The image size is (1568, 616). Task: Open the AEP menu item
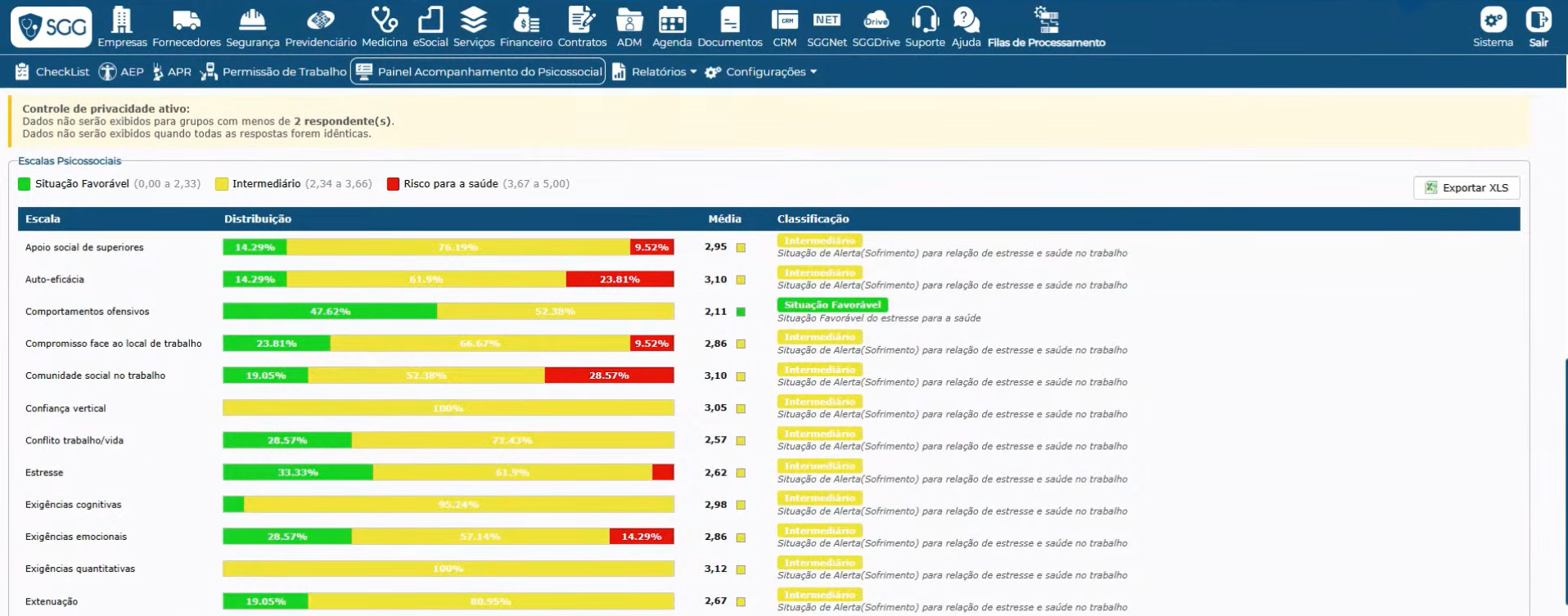(121, 72)
